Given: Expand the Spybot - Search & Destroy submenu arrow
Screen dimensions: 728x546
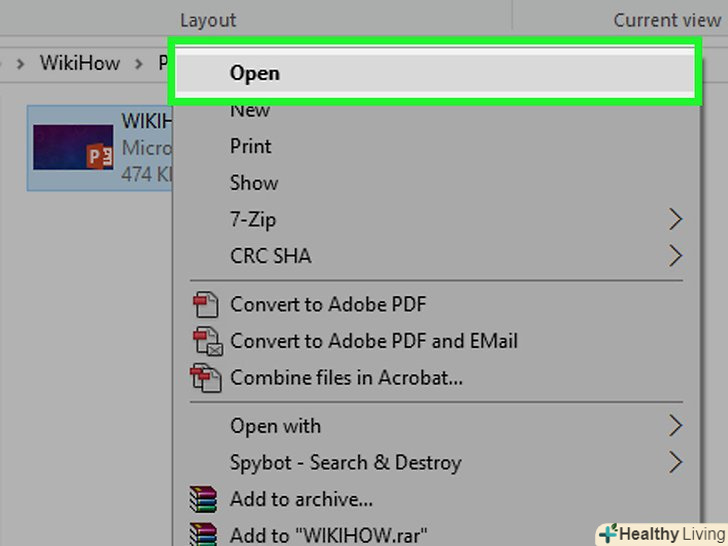Looking at the screenshot, I should click(x=676, y=462).
